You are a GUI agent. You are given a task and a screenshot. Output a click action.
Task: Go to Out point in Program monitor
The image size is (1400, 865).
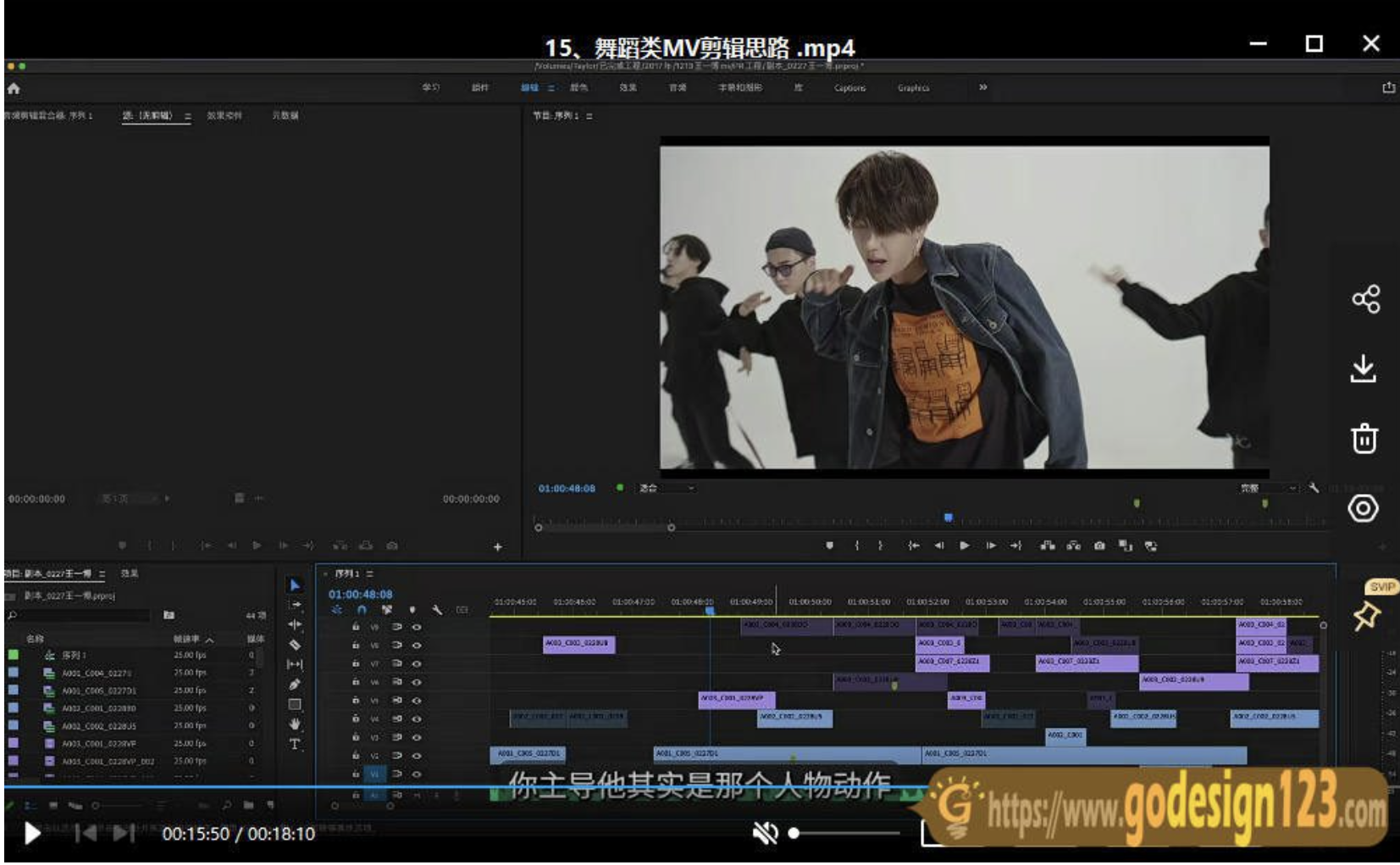pyautogui.click(x=1016, y=546)
